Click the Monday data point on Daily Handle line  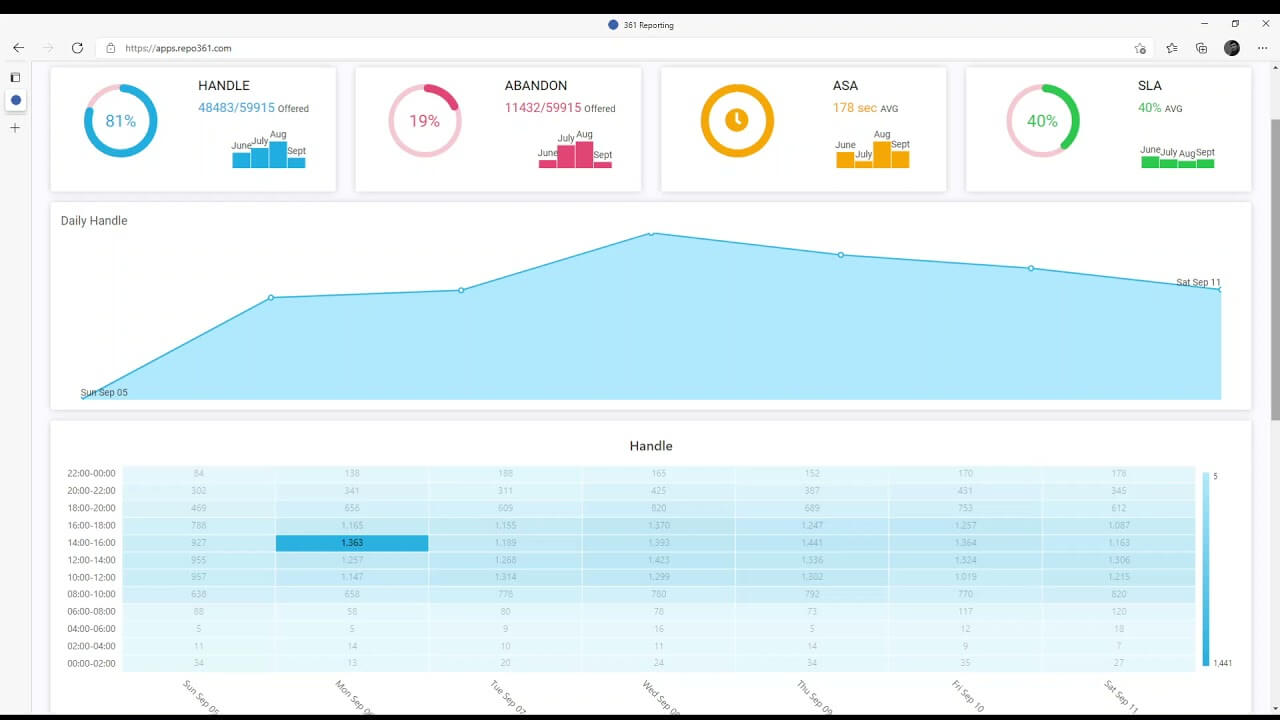point(271,297)
